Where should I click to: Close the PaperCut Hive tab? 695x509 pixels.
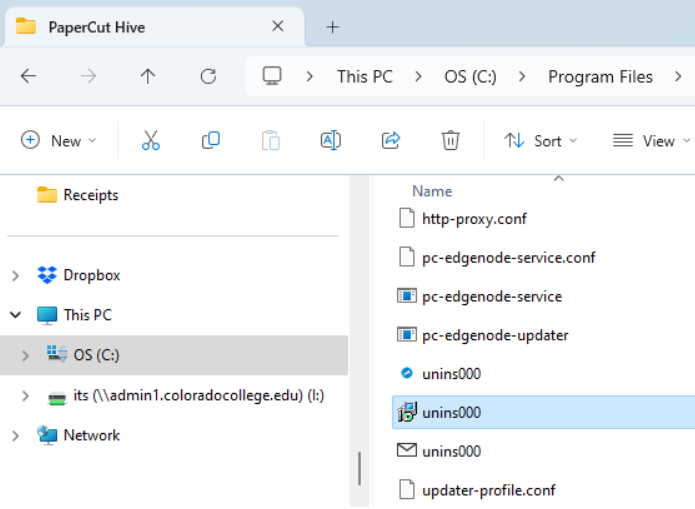click(x=277, y=27)
